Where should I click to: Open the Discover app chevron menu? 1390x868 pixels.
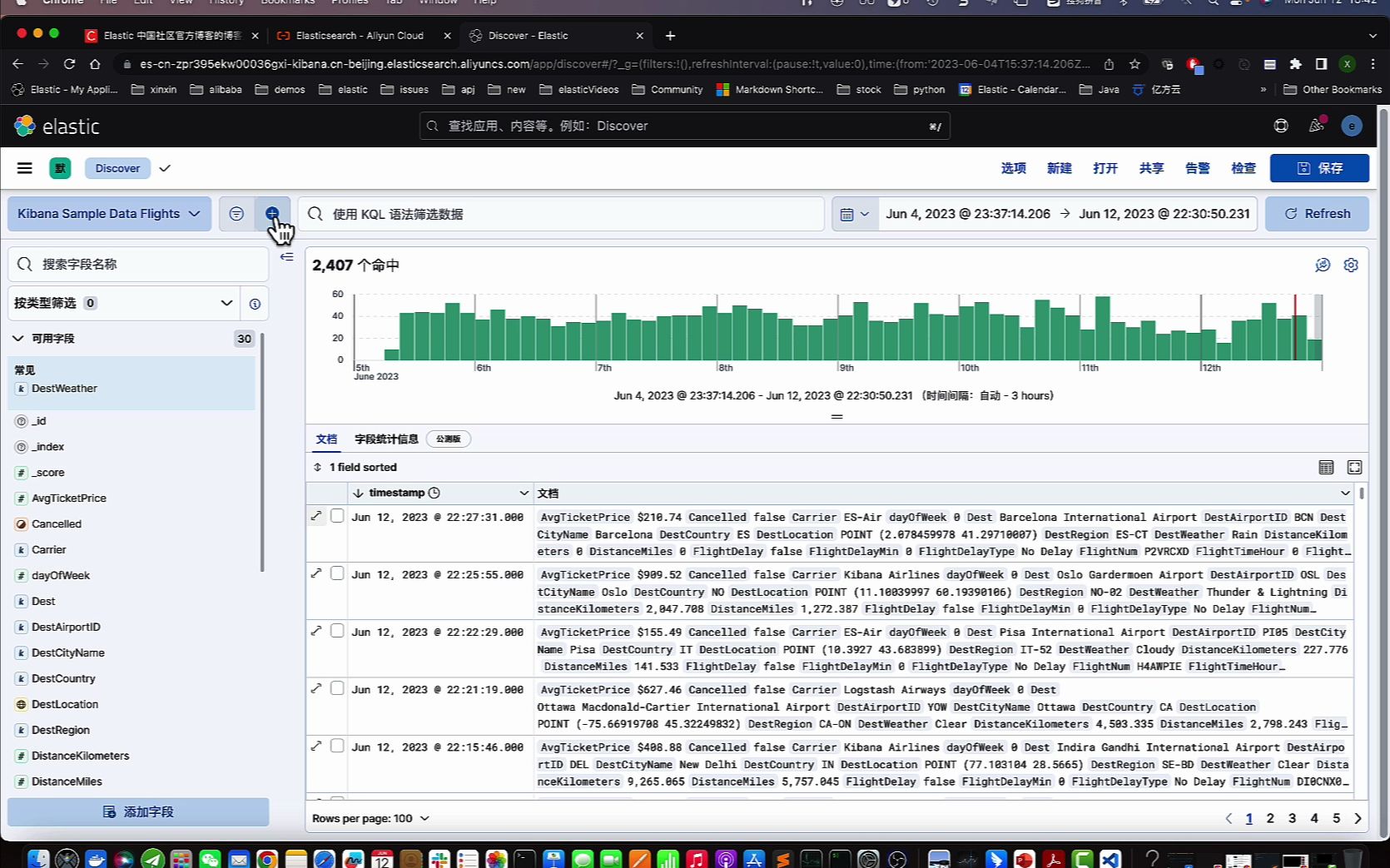tap(165, 168)
